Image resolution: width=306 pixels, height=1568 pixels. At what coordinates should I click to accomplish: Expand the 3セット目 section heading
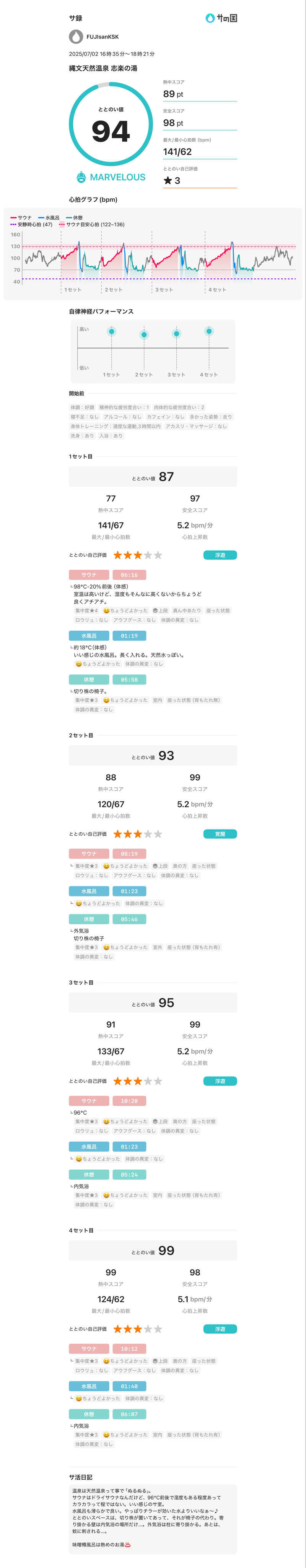tap(81, 983)
